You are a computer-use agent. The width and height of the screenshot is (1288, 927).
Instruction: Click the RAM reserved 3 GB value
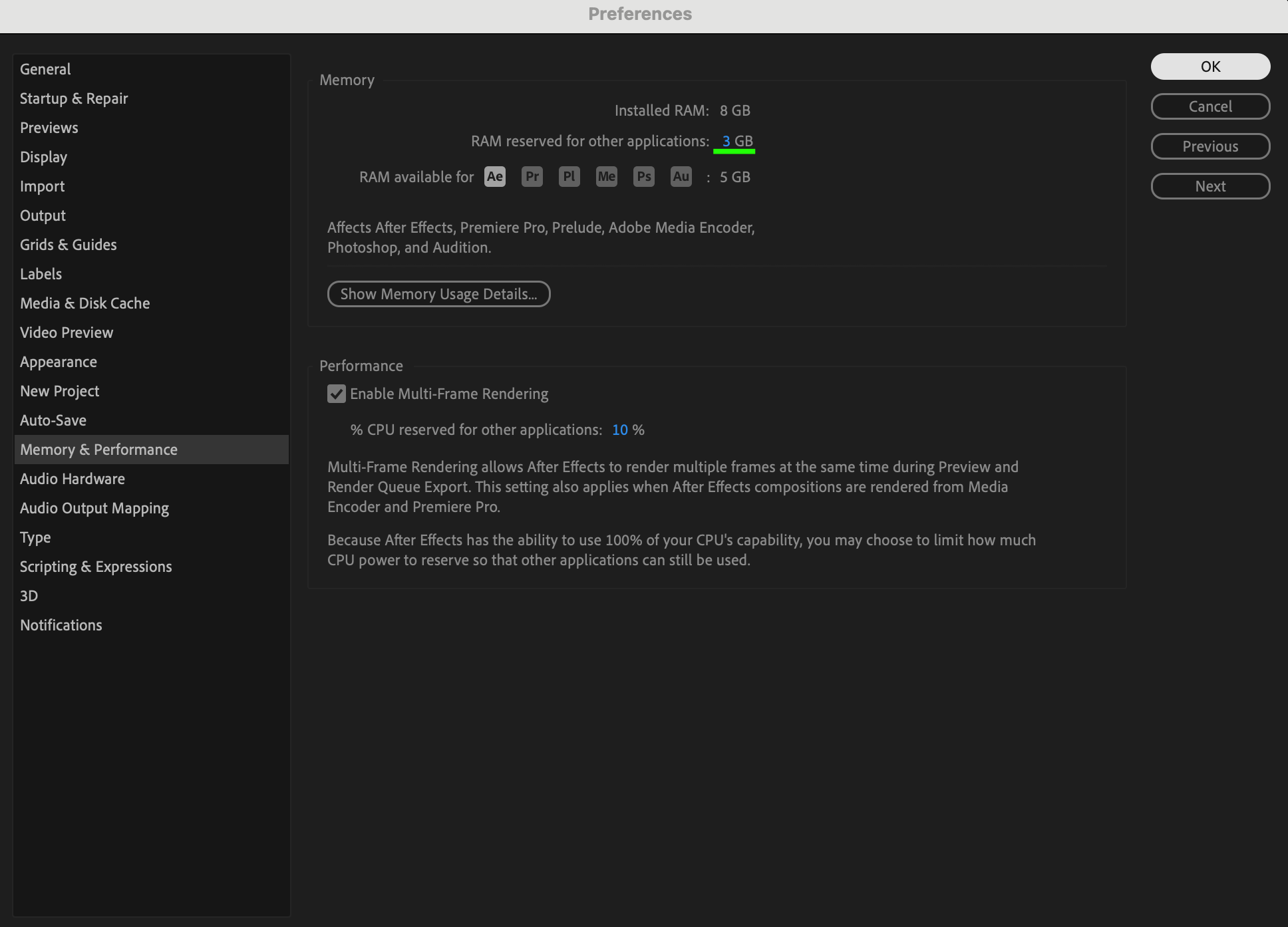point(726,141)
